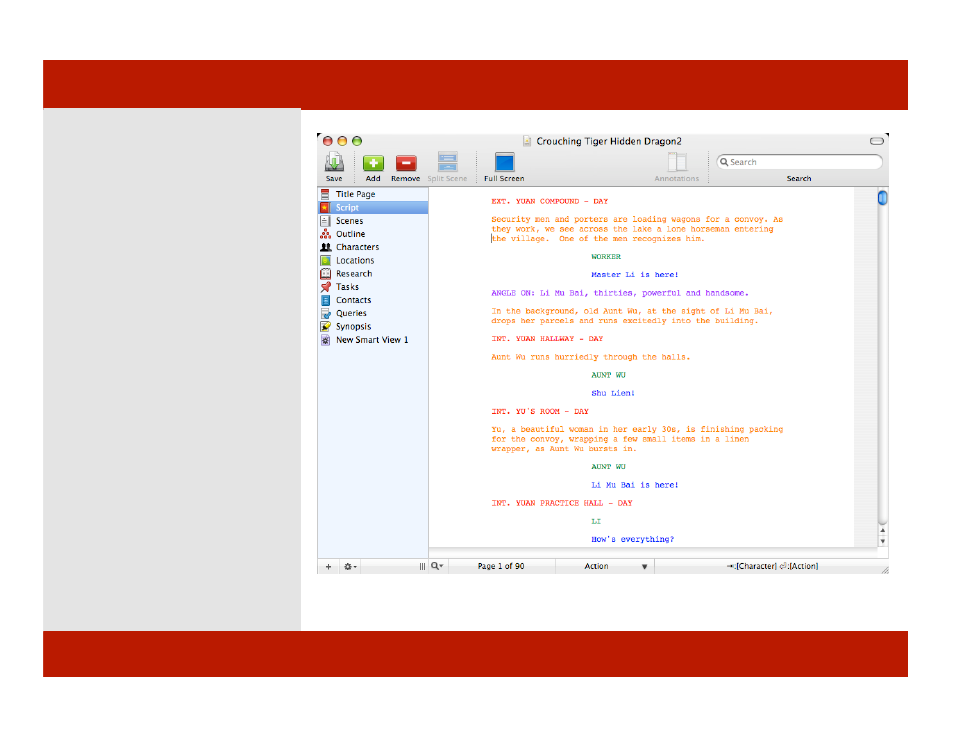Open the Contacts view
The image size is (954, 737).
click(x=373, y=300)
